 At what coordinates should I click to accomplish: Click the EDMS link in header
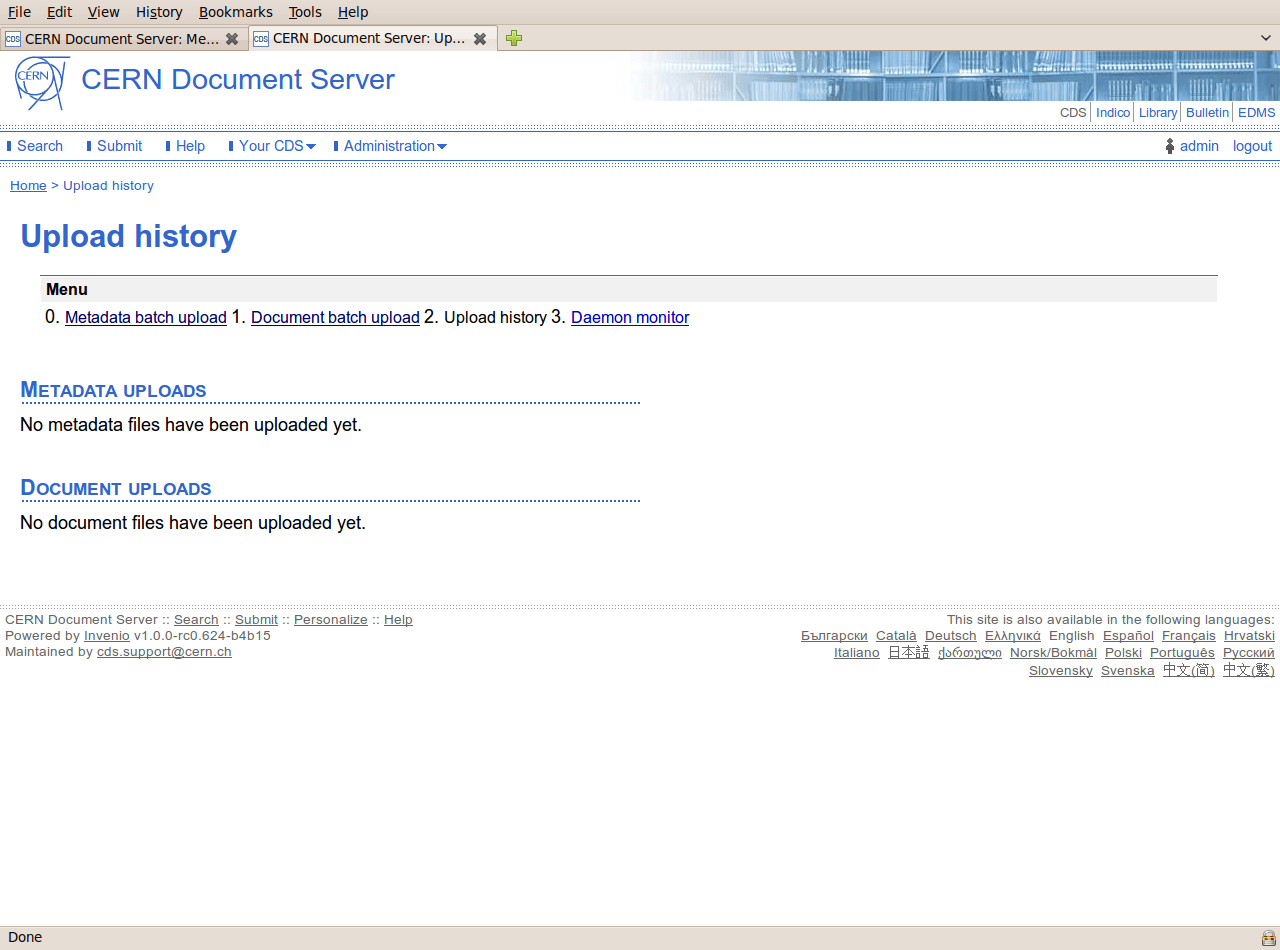[x=1257, y=113]
